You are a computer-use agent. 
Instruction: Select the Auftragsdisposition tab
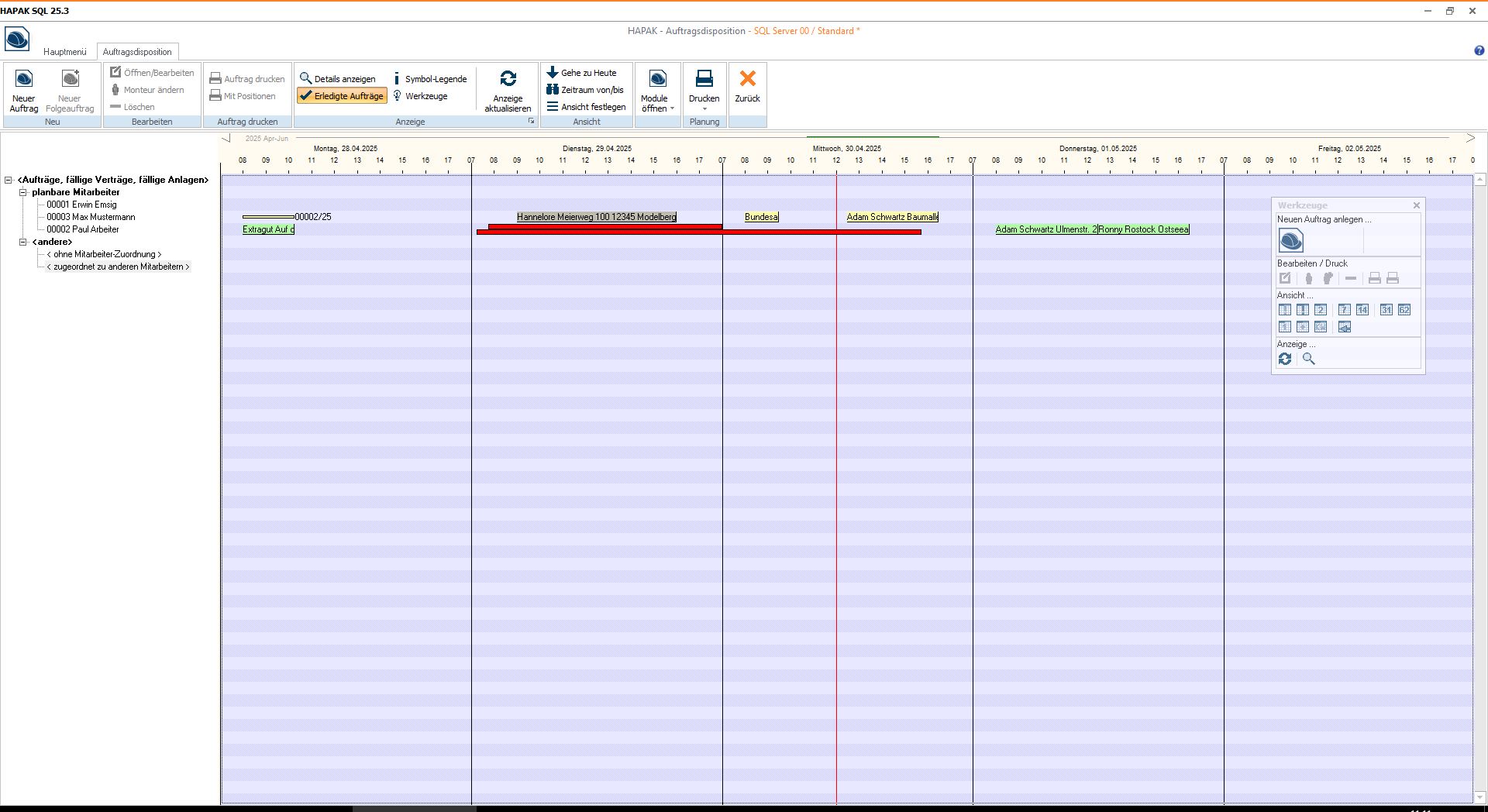[137, 52]
